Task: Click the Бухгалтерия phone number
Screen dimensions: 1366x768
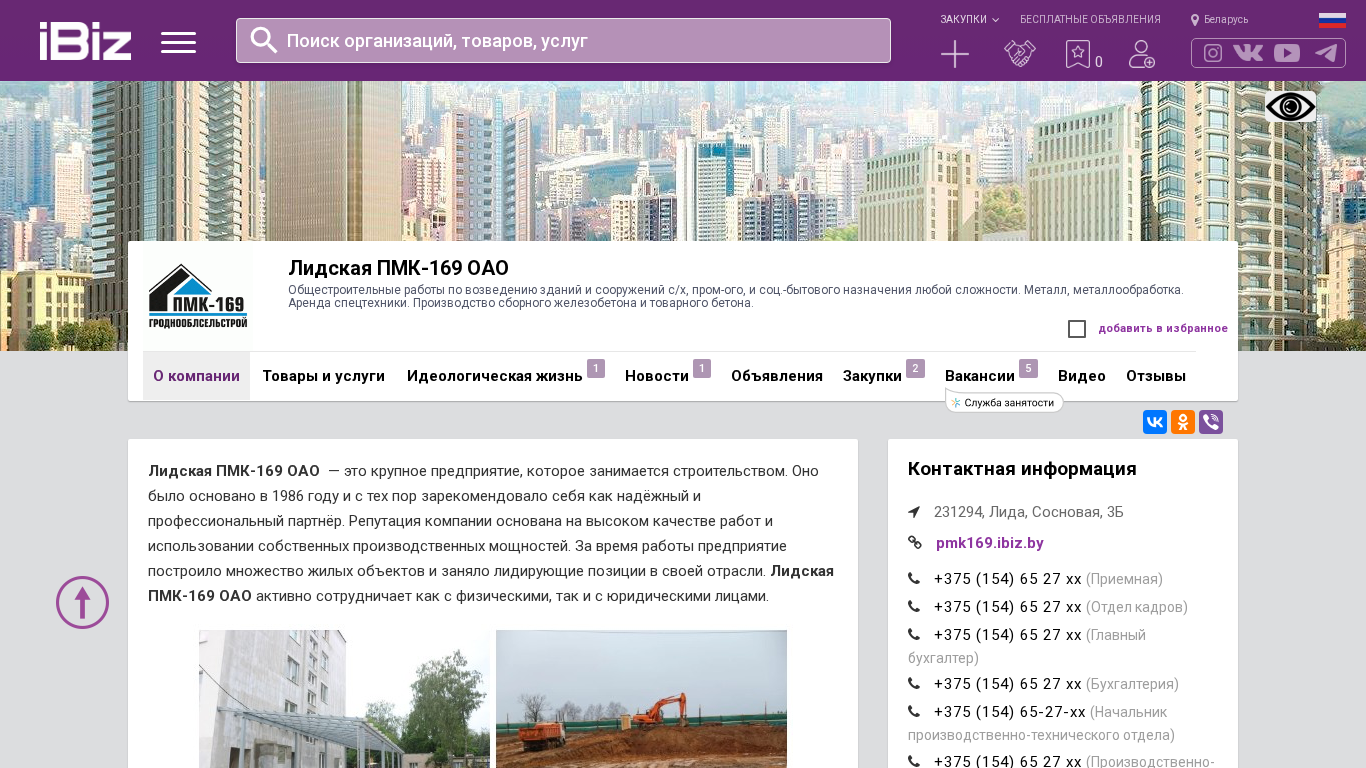Action: tap(1008, 684)
